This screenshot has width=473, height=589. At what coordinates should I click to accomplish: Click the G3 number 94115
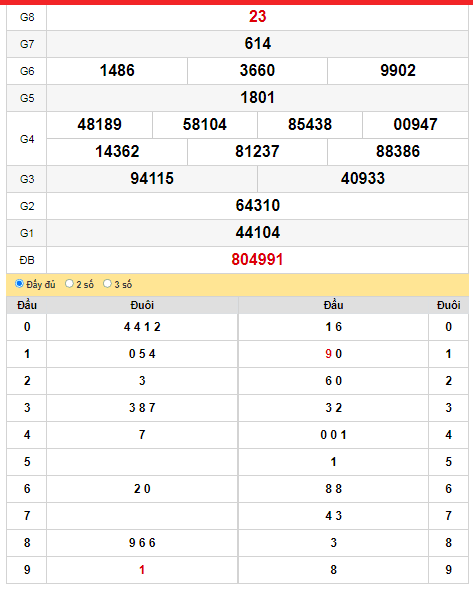tap(152, 178)
